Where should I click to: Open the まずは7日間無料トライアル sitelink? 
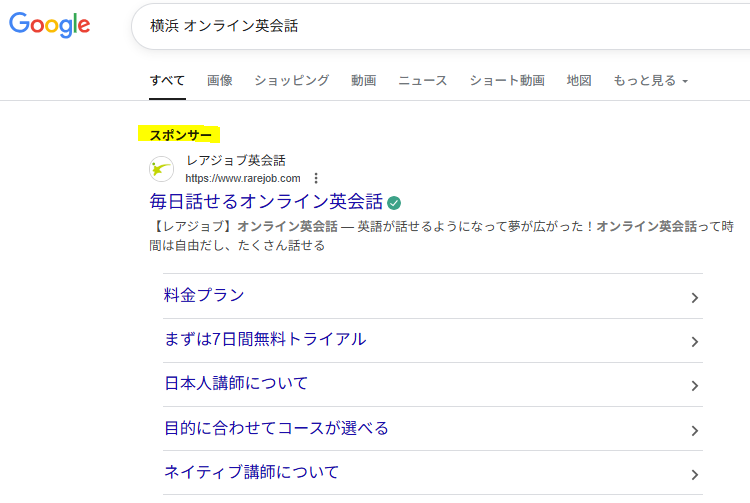coord(265,339)
